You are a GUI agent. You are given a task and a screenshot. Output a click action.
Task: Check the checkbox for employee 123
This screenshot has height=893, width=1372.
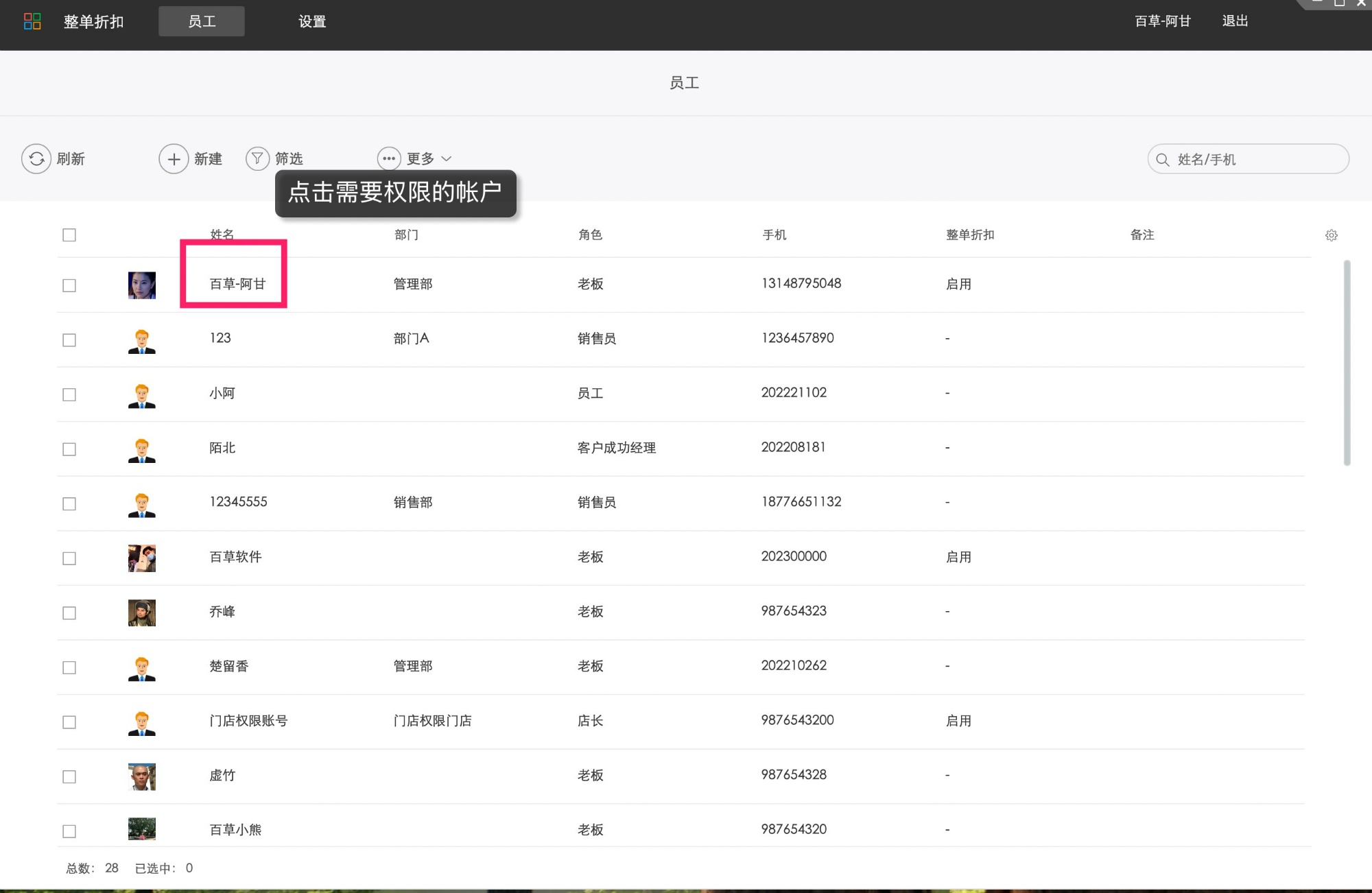click(69, 339)
